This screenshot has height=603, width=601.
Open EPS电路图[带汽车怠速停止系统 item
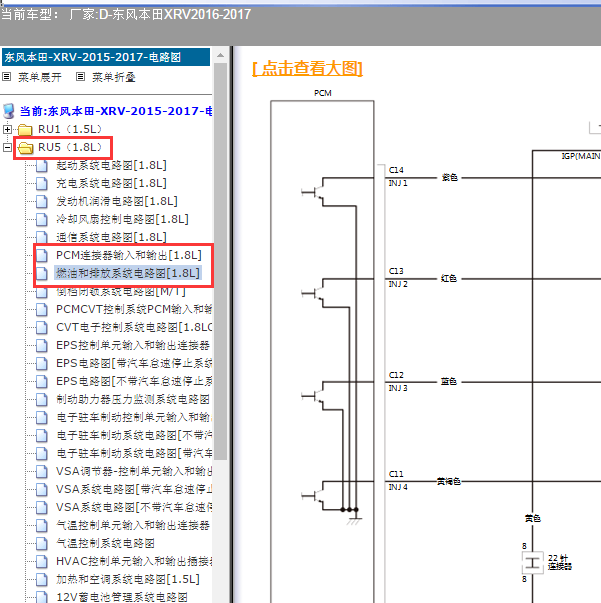click(x=134, y=363)
